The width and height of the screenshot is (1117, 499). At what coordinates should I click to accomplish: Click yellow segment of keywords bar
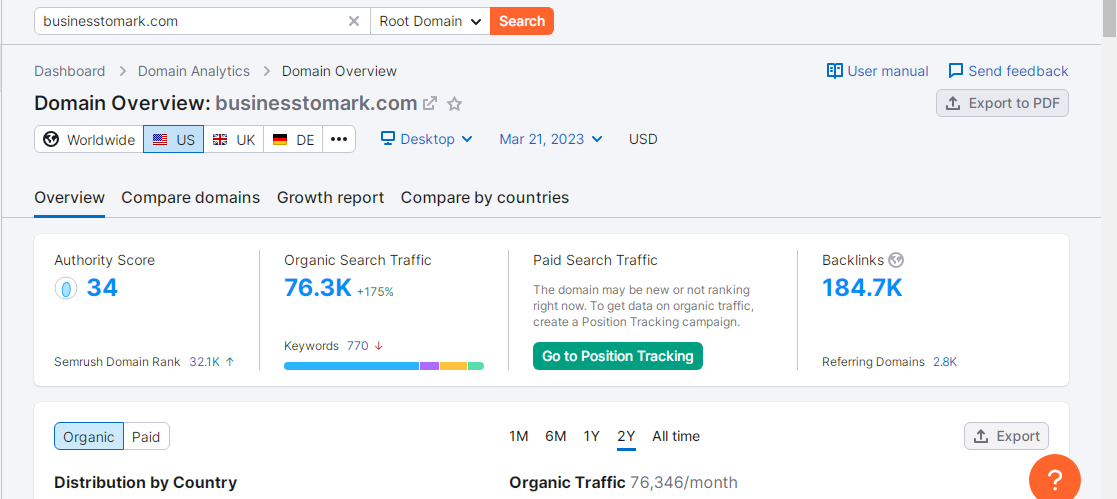453,366
